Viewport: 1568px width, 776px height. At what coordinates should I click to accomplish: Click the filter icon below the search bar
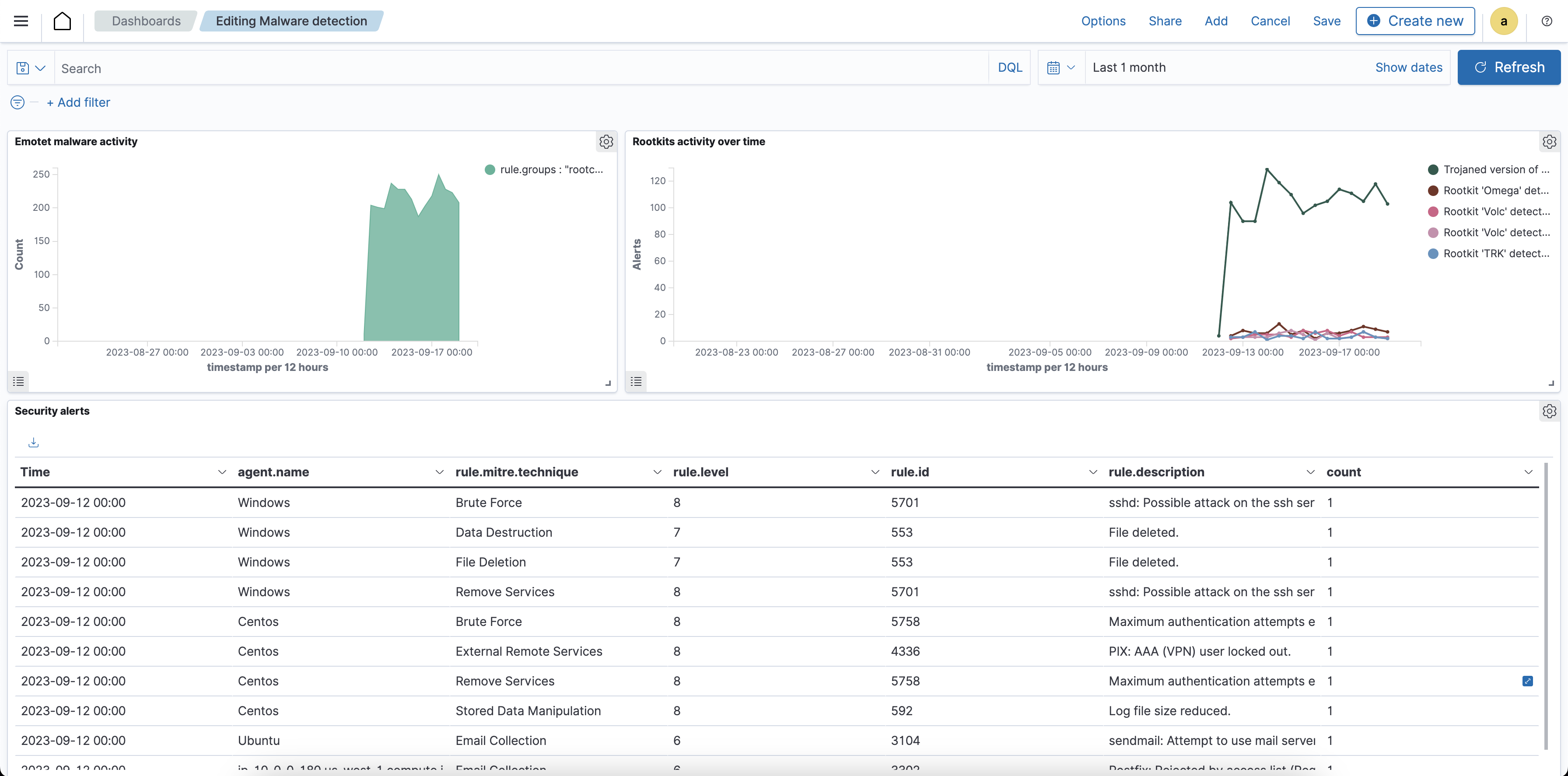click(x=17, y=102)
